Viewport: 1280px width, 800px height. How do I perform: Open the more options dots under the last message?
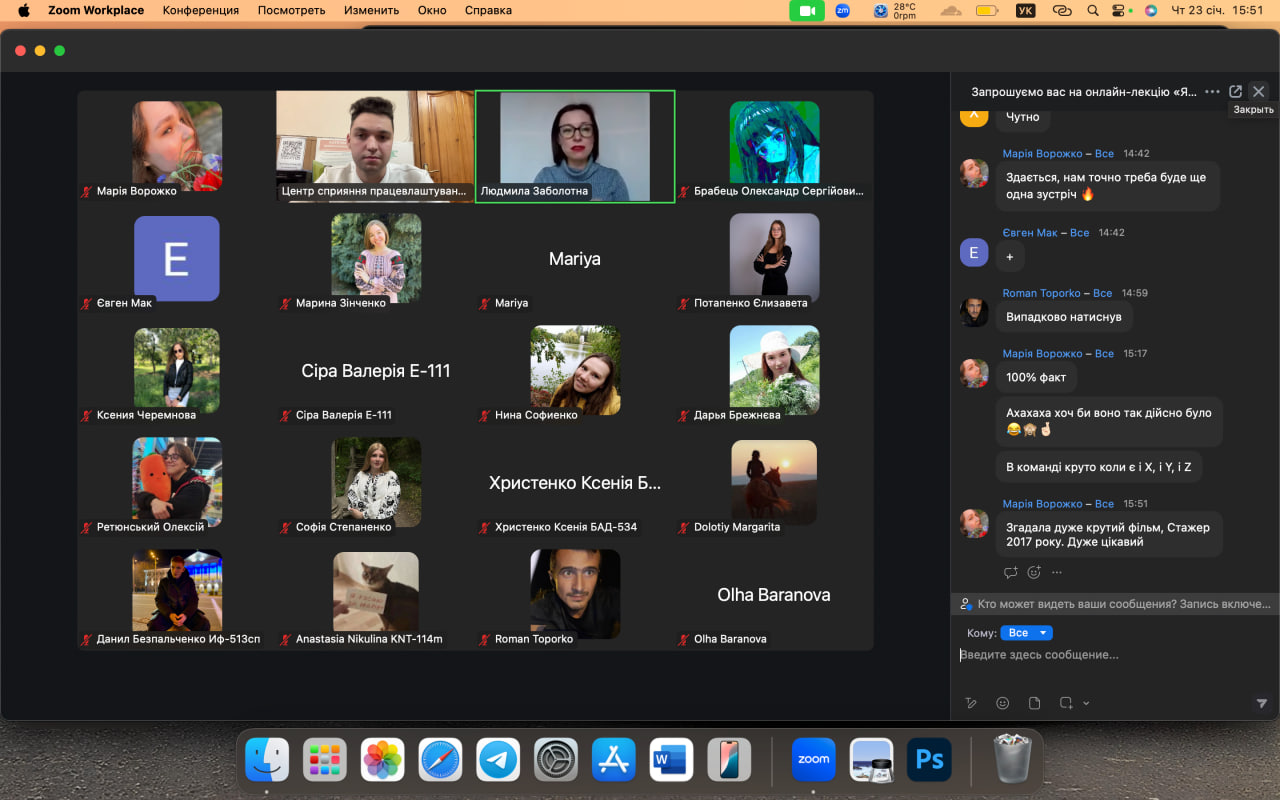pos(1057,573)
